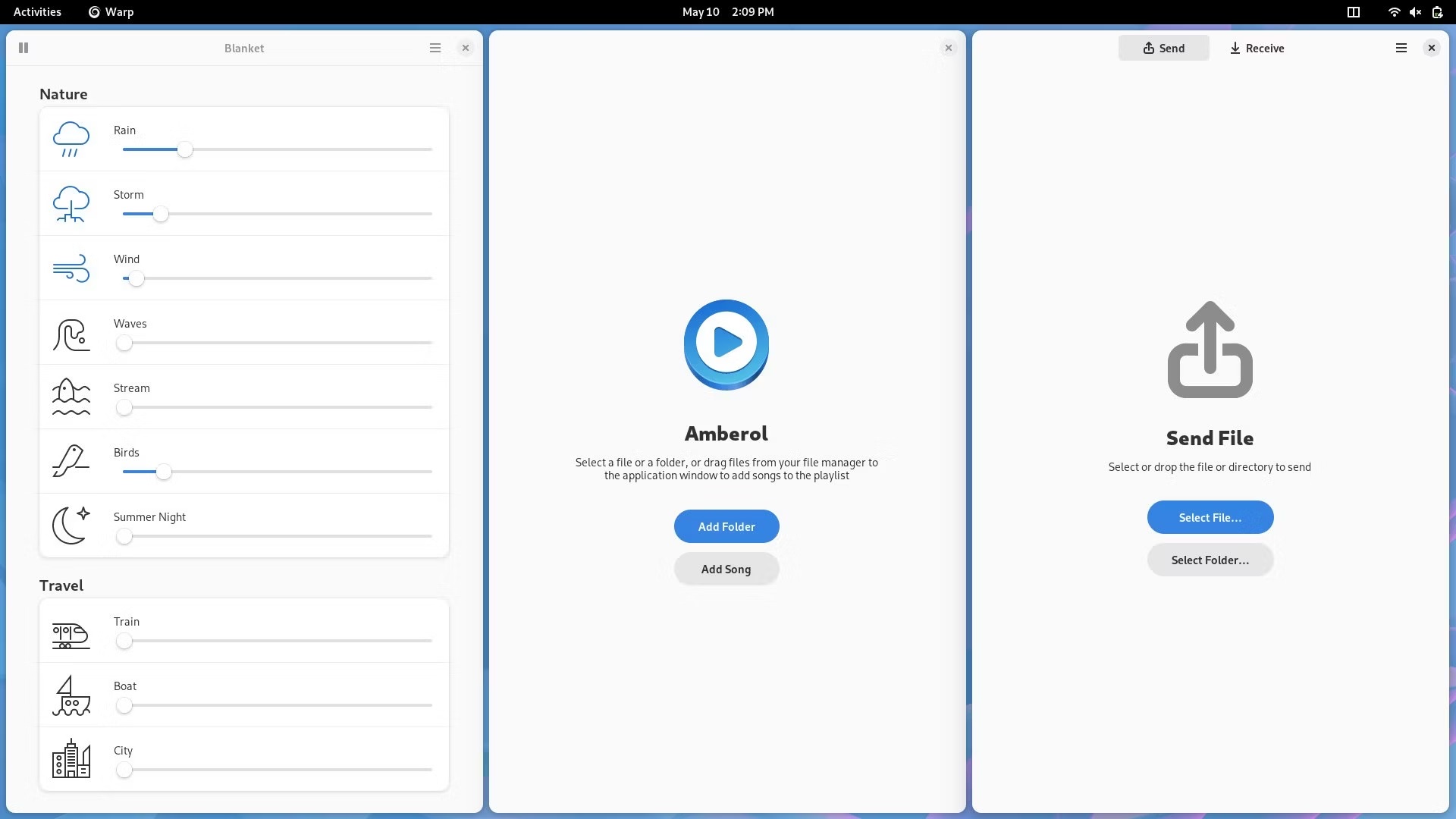The width and height of the screenshot is (1456, 819).
Task: Click the Train icon
Action: tap(71, 635)
